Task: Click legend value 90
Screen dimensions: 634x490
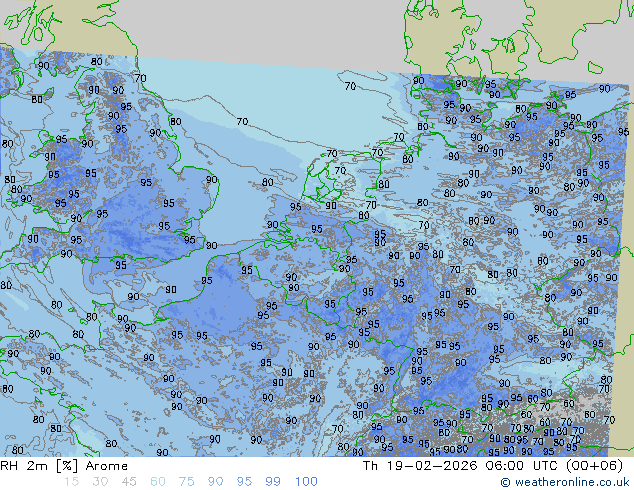Action: tap(215, 482)
